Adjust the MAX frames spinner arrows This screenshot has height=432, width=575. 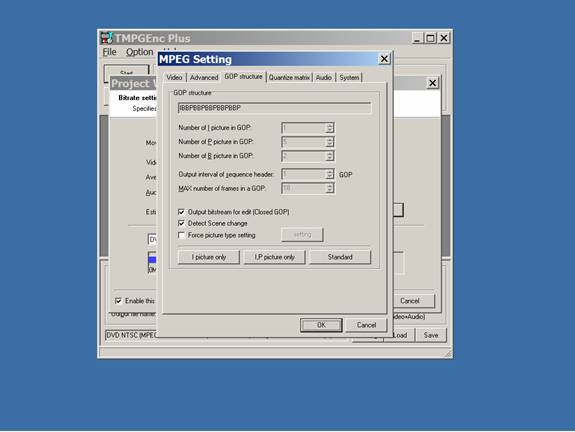coord(330,188)
